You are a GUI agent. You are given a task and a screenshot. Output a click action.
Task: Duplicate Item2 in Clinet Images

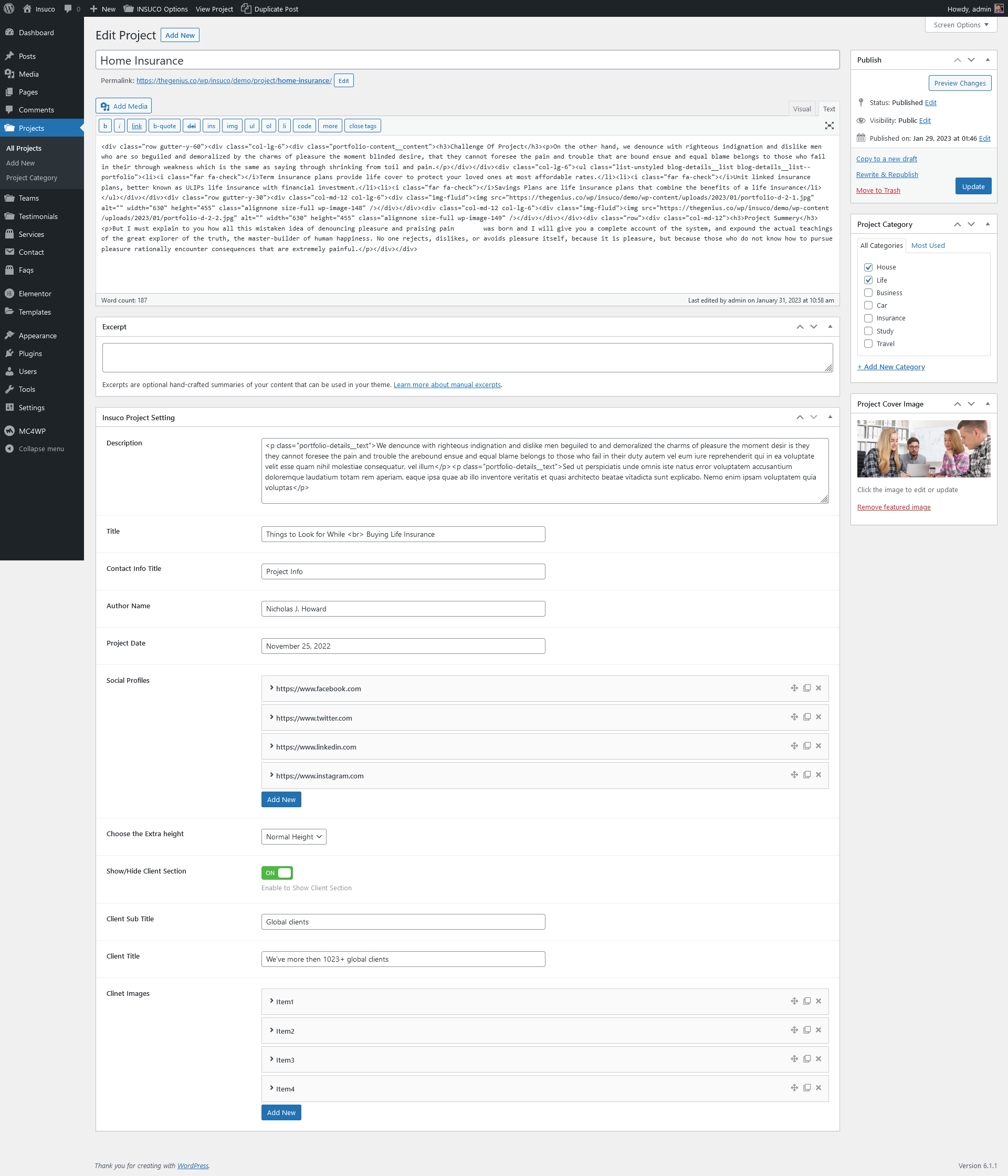806,1030
